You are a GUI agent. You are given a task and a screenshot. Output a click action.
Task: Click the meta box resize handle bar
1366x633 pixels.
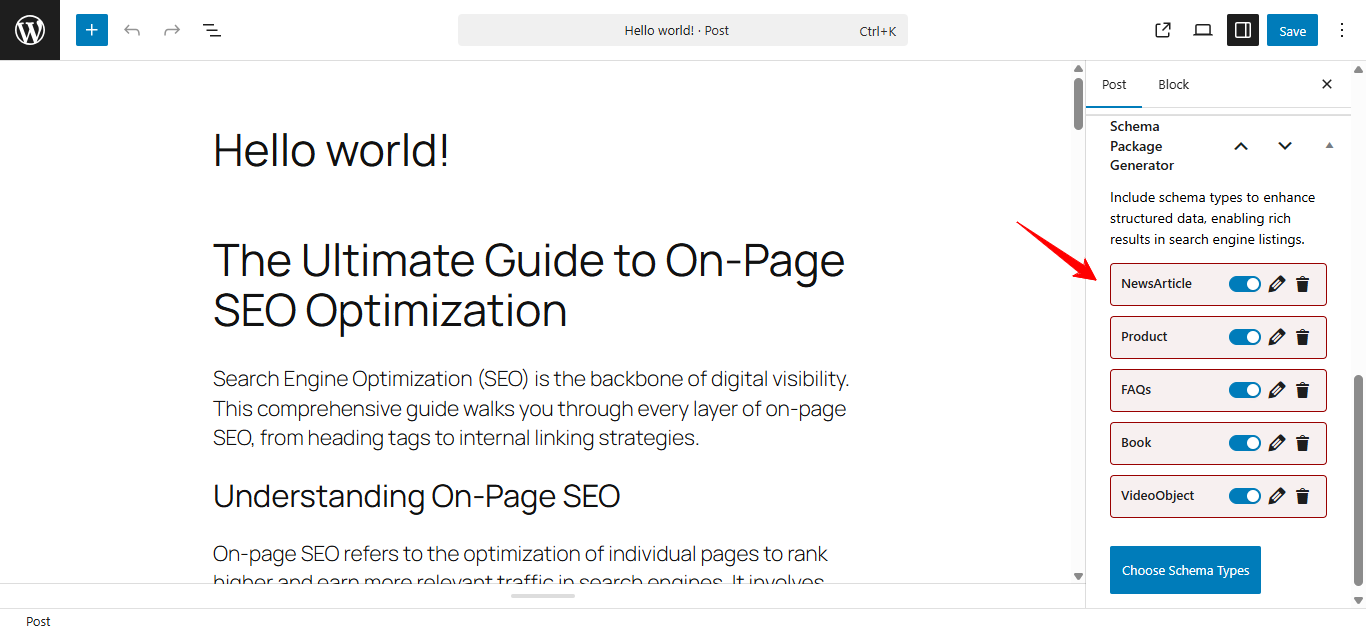543,596
